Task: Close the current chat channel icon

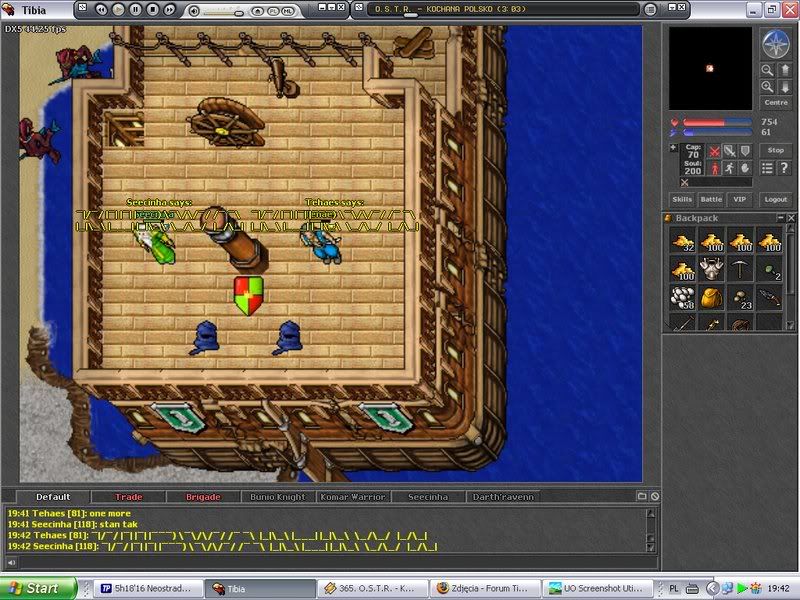Action: tap(655, 496)
